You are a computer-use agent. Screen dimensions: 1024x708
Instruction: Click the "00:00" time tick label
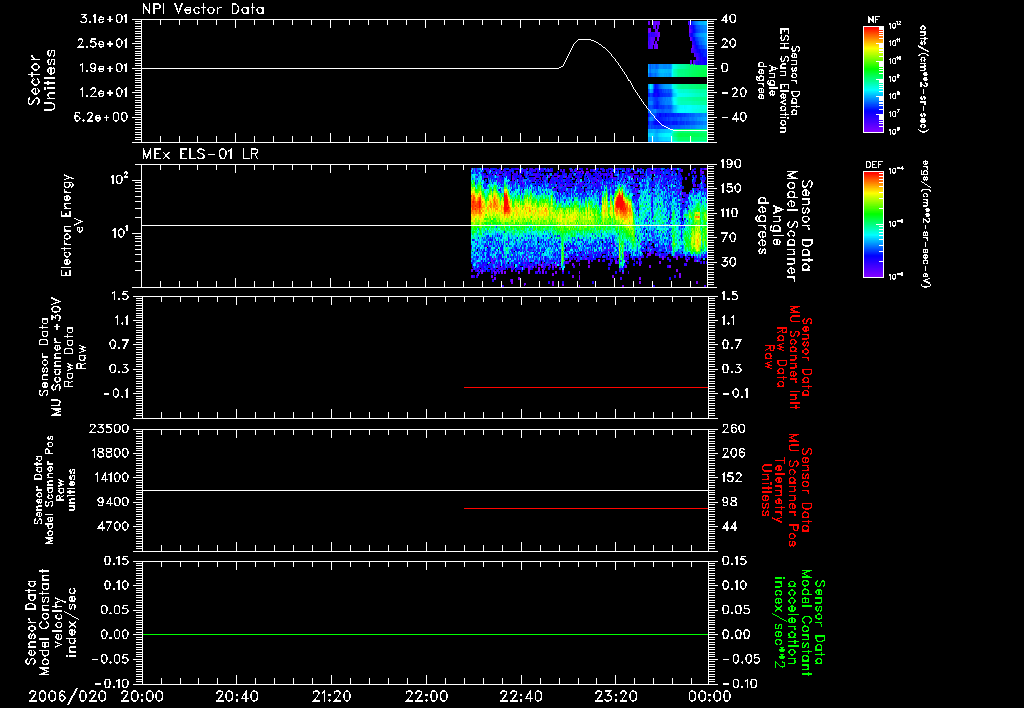(710, 696)
